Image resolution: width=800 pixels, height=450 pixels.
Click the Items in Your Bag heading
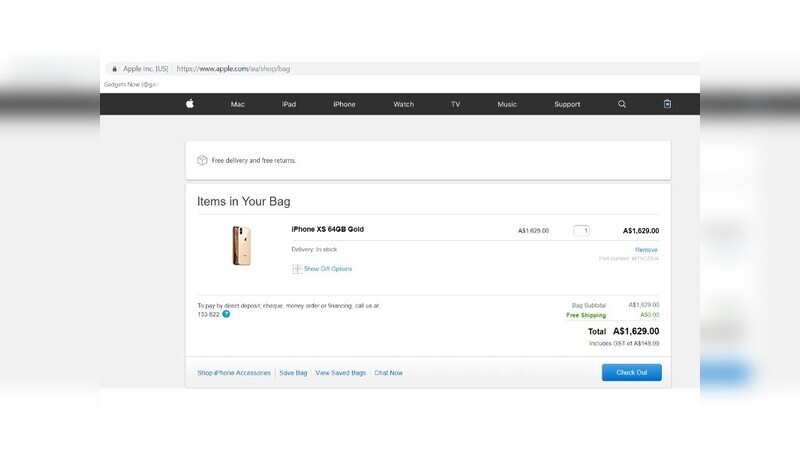coord(244,202)
